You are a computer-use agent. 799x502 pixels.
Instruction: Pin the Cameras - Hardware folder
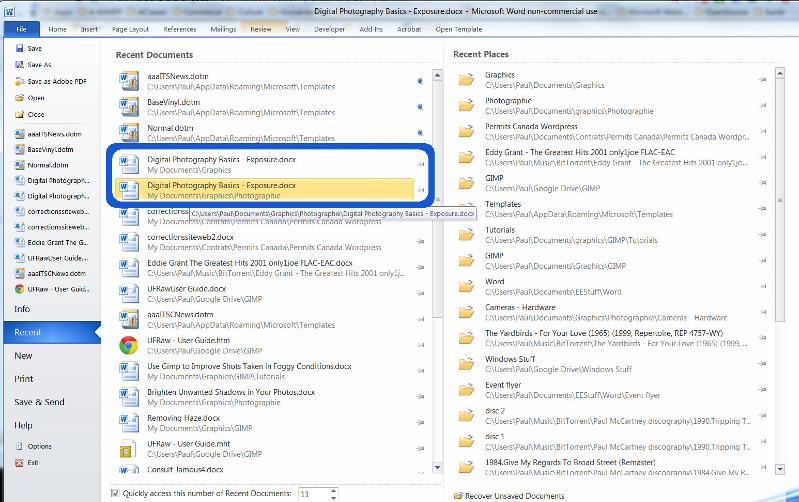(x=762, y=312)
